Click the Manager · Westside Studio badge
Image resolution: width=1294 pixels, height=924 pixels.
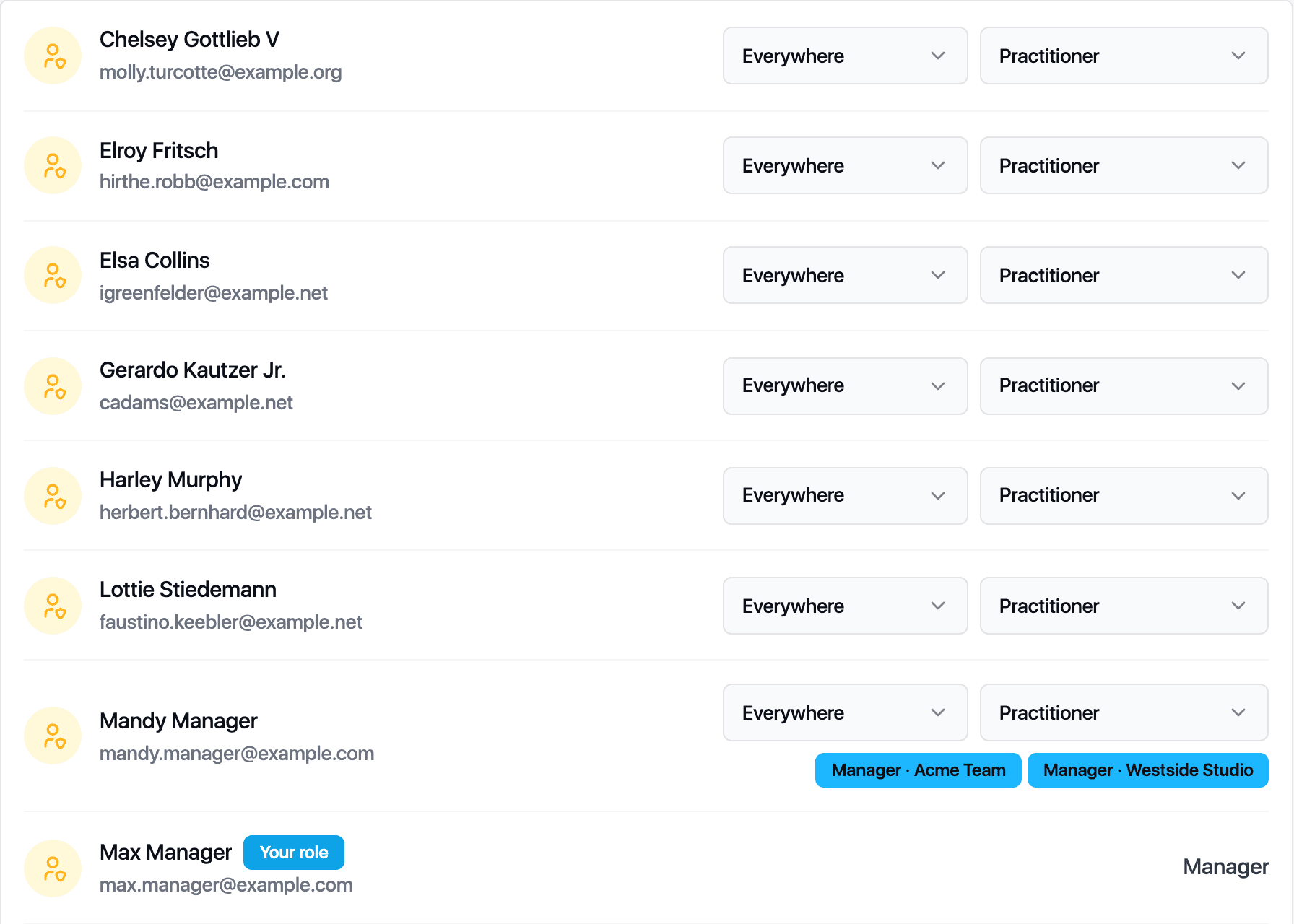pos(1148,770)
